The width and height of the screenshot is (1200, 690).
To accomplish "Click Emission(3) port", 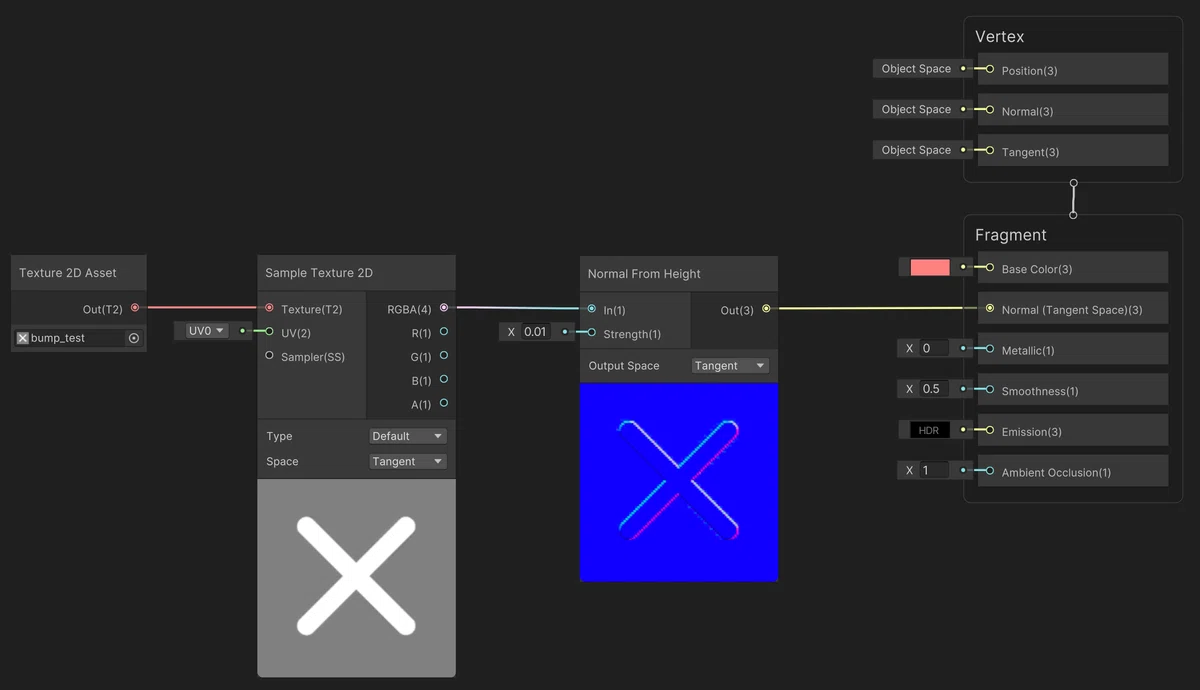I will 989,430.
